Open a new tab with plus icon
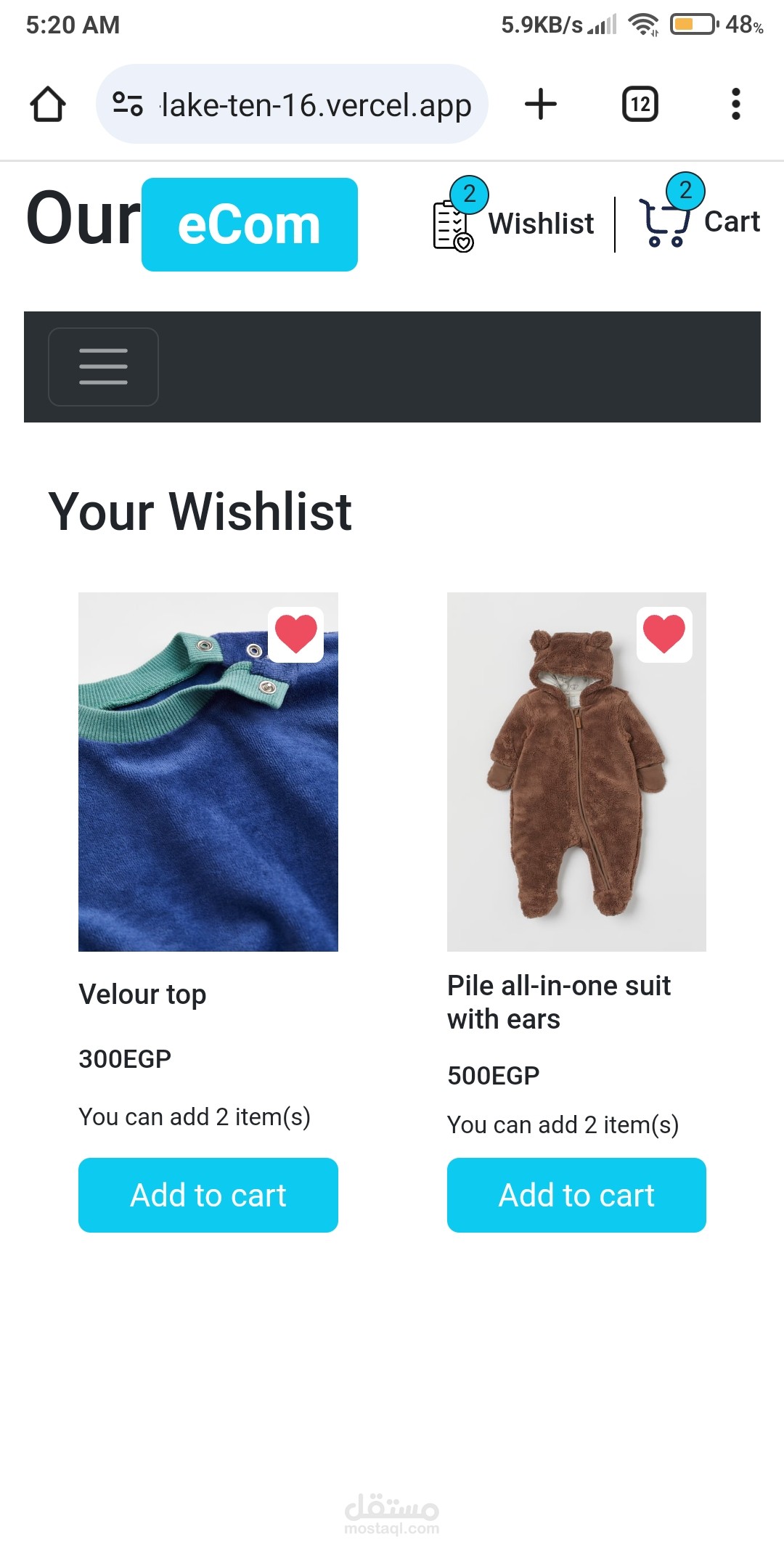This screenshot has height=1568, width=784. click(541, 104)
